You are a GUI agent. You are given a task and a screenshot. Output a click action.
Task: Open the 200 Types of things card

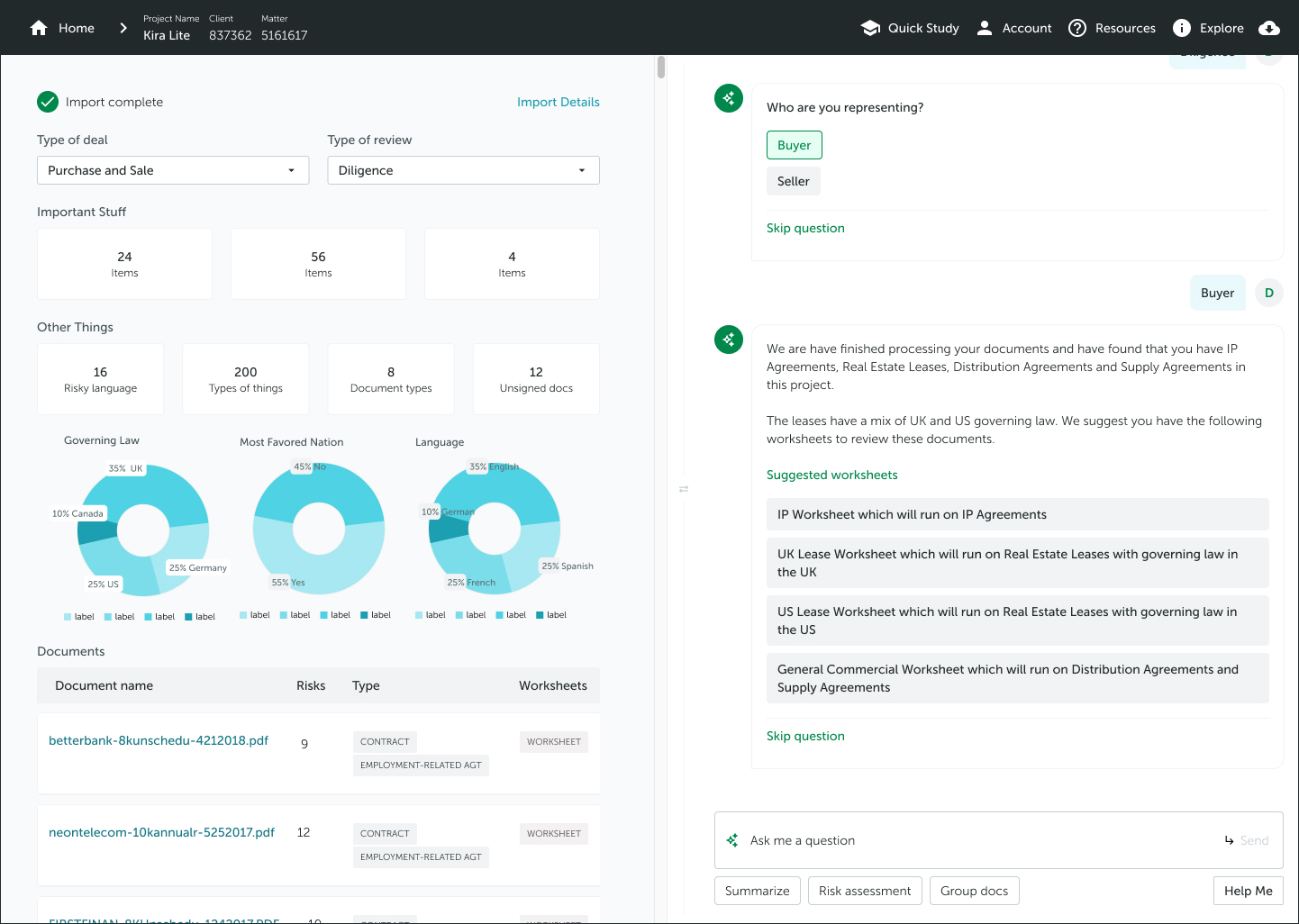(246, 379)
